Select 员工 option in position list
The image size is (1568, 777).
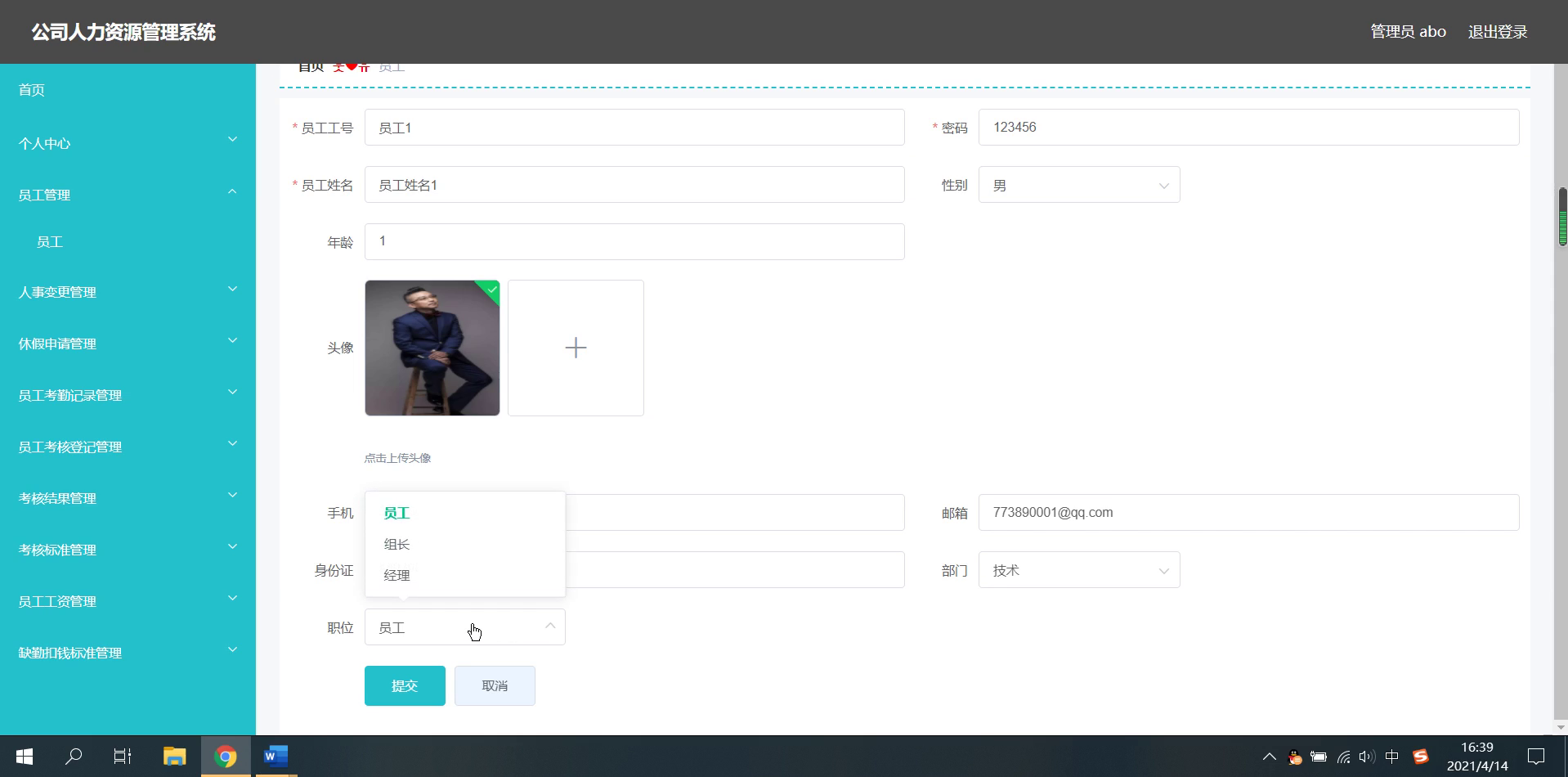[464, 513]
